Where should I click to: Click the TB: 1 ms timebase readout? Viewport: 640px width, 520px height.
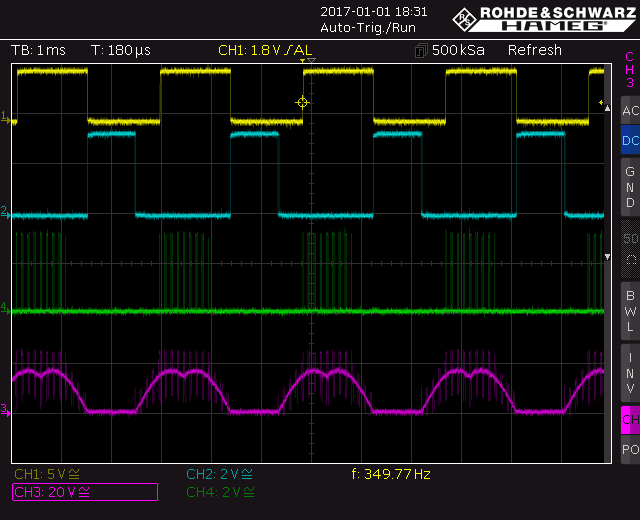point(38,50)
